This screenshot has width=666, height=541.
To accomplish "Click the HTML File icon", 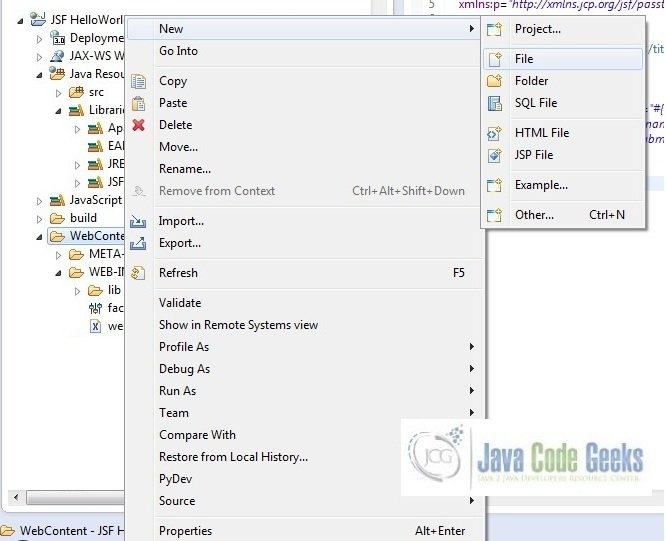I will coord(494,133).
